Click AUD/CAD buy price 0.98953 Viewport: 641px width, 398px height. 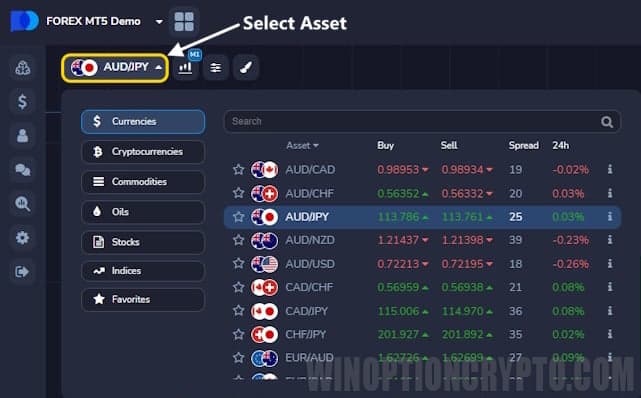[x=399, y=170]
